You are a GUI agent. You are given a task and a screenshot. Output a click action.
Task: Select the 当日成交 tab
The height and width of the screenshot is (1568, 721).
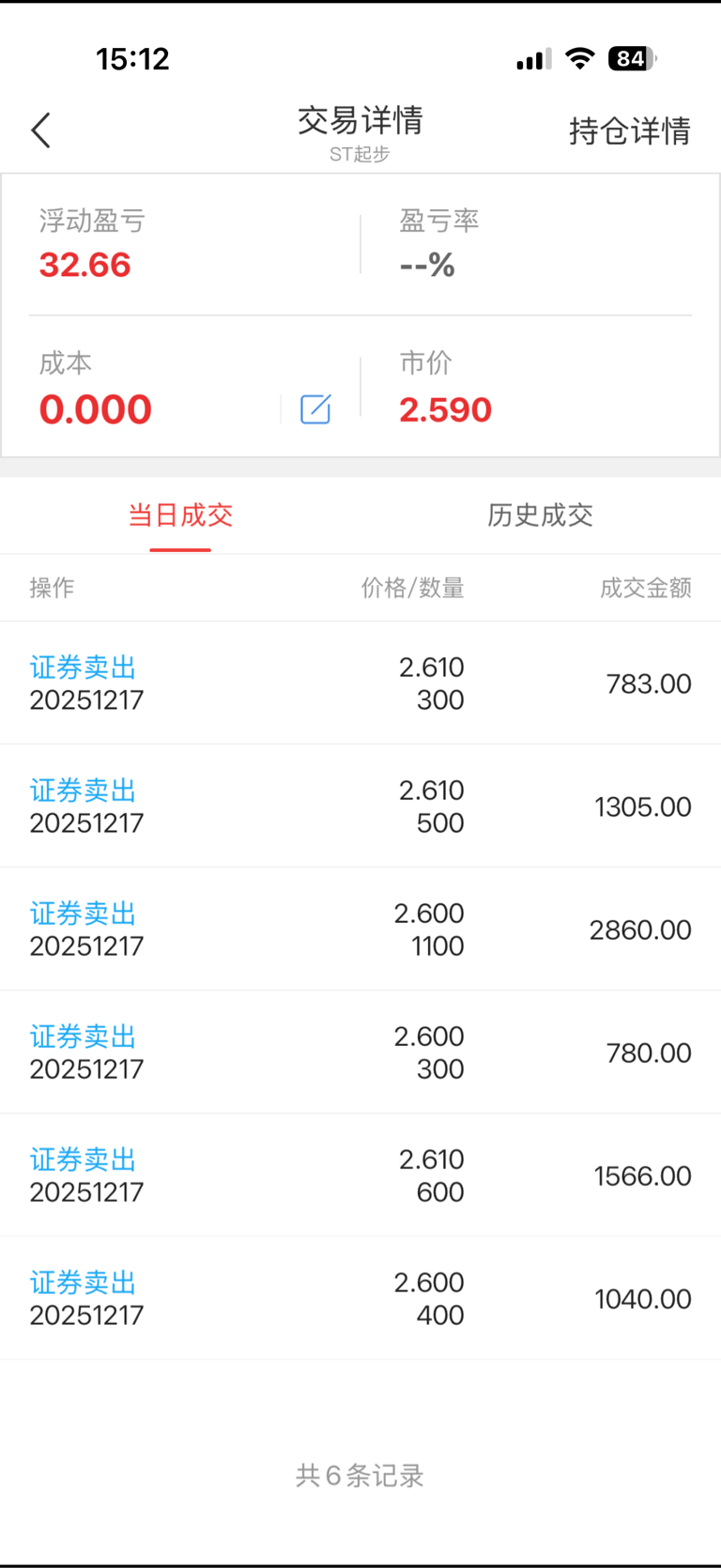180,515
